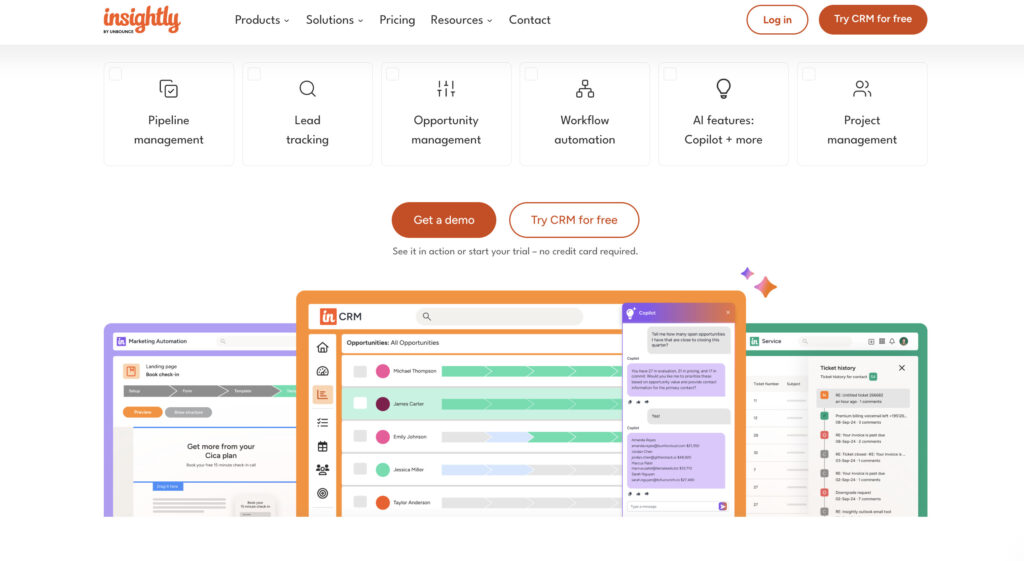The height and width of the screenshot is (561, 1024).
Task: Tick the Pipeline management card checkbox
Action: click(116, 74)
